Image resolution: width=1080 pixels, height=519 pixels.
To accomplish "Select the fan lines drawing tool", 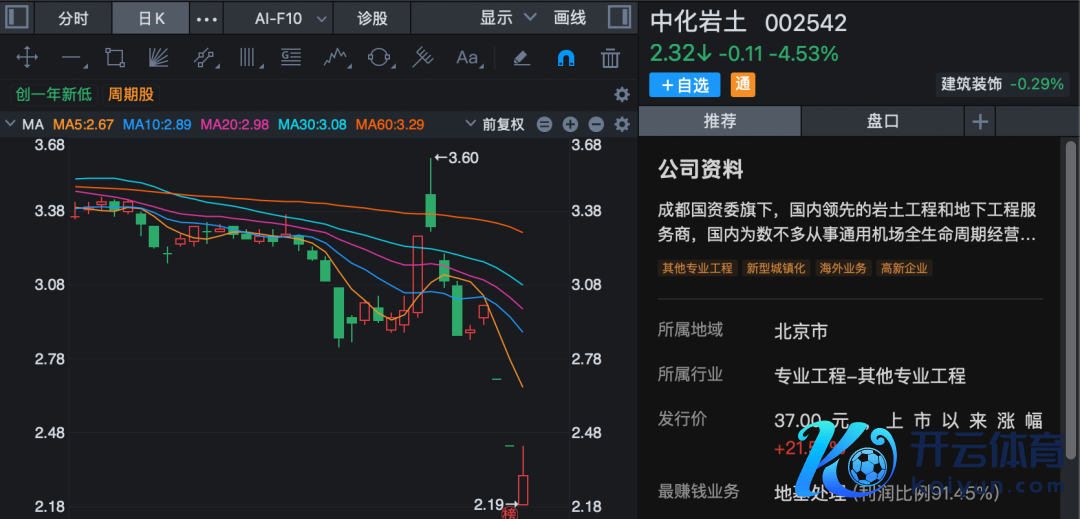I will coord(159,58).
